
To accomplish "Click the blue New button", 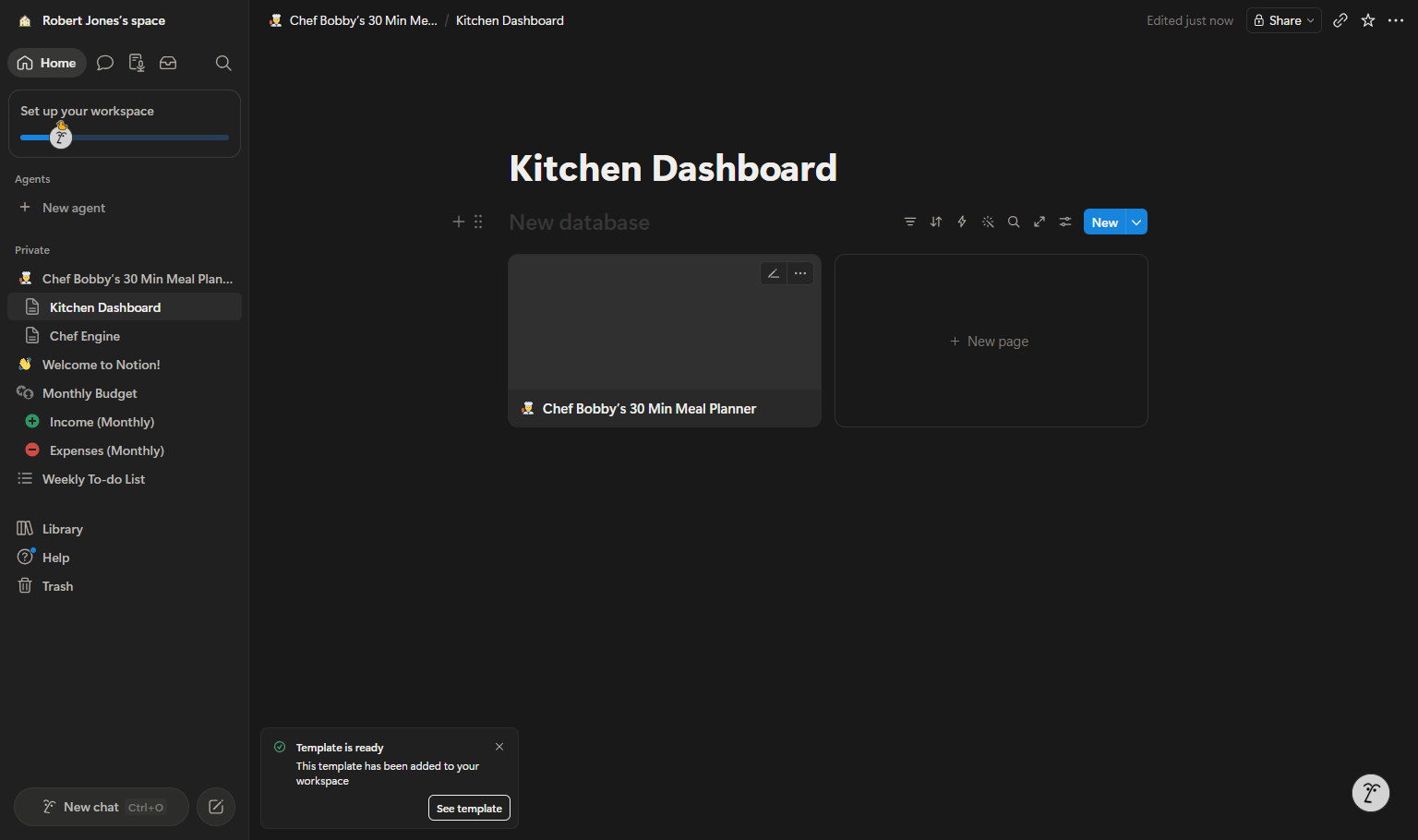I will [1105, 222].
